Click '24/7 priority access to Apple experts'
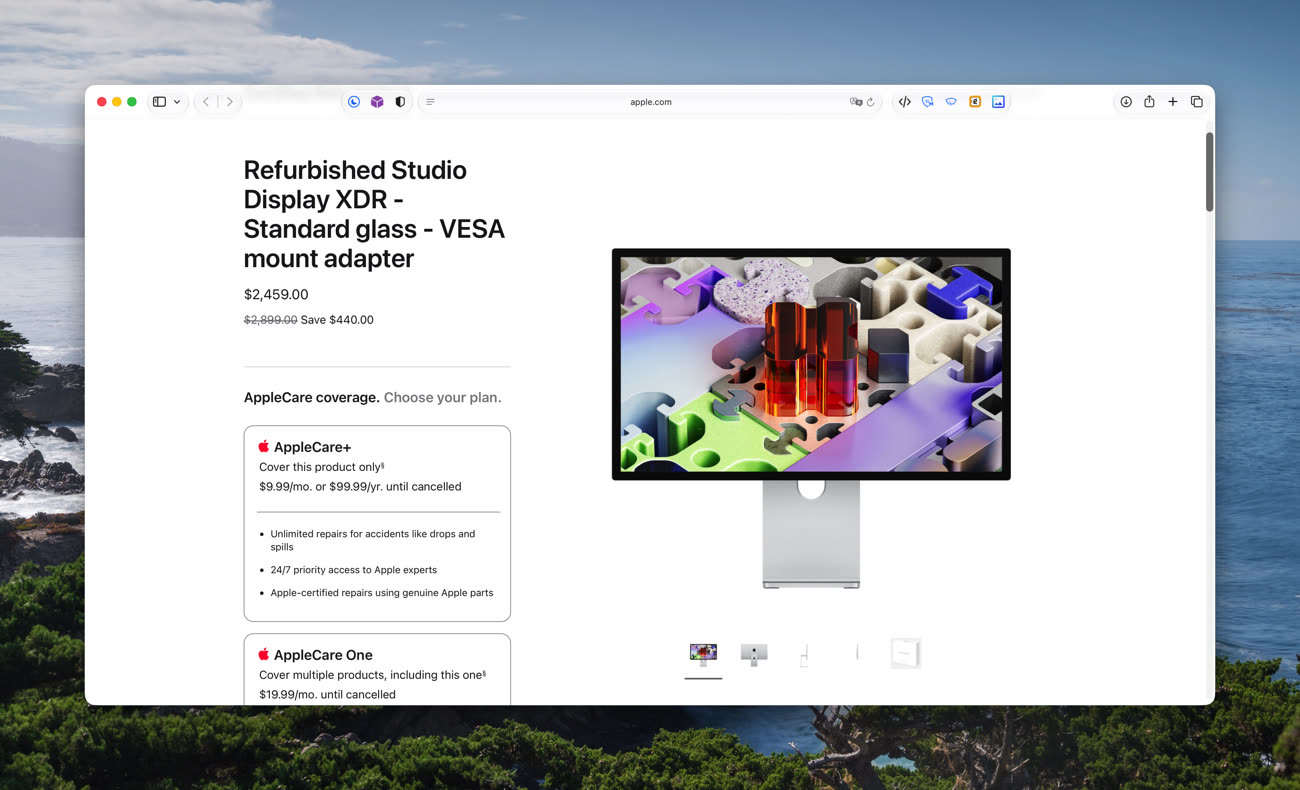This screenshot has height=790, width=1300. pyautogui.click(x=354, y=570)
